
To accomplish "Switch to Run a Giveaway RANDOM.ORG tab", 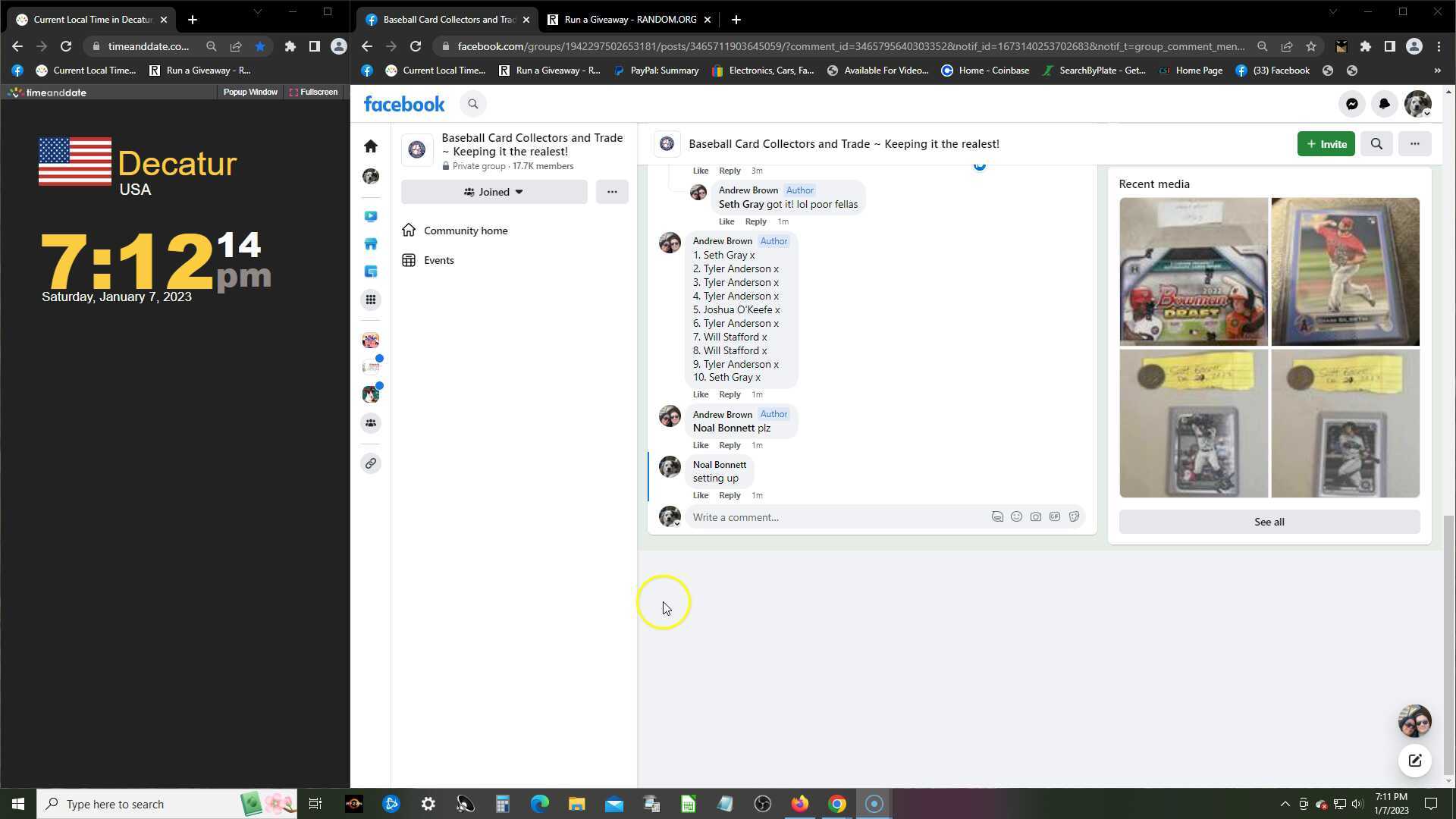I will (629, 20).
